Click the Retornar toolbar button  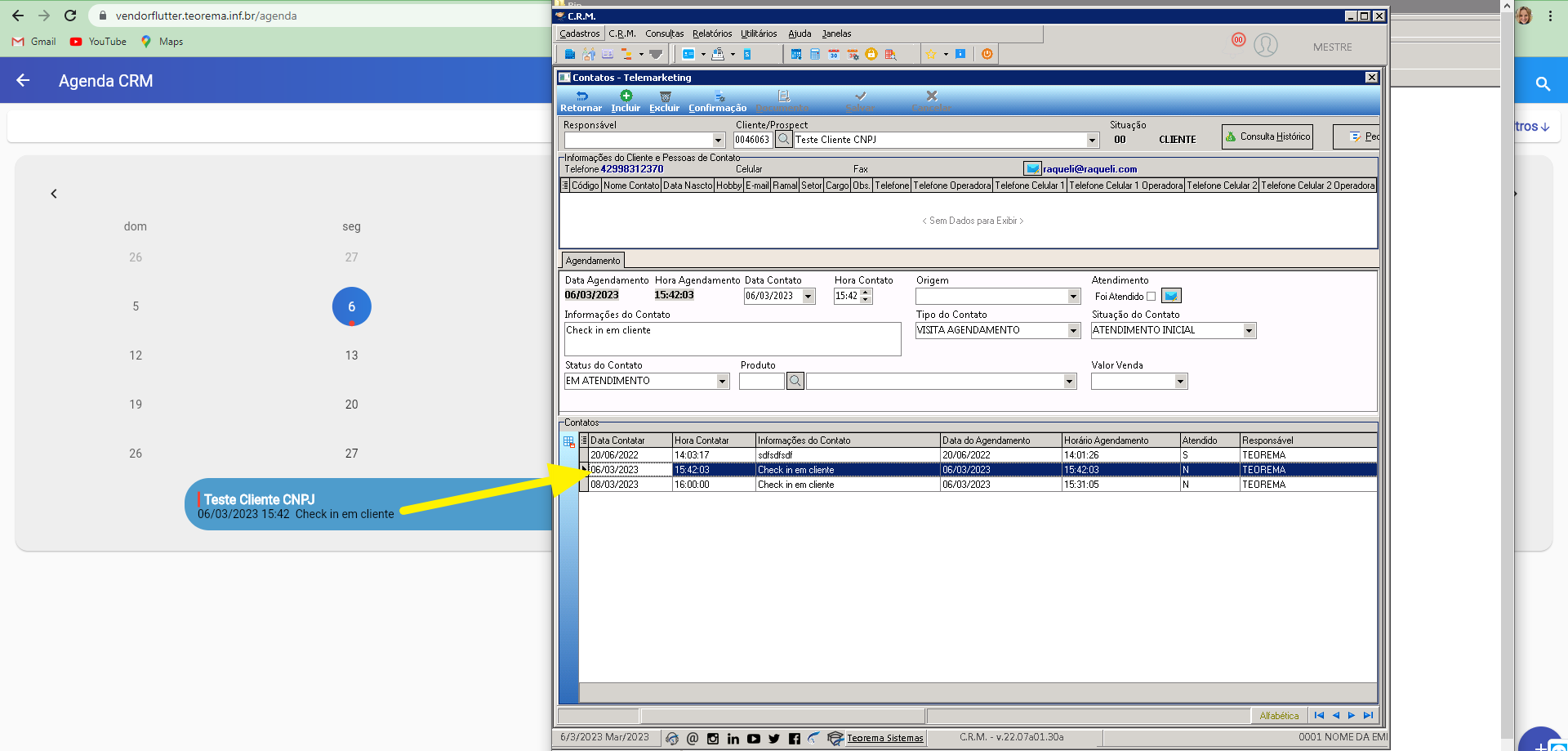pos(581,101)
